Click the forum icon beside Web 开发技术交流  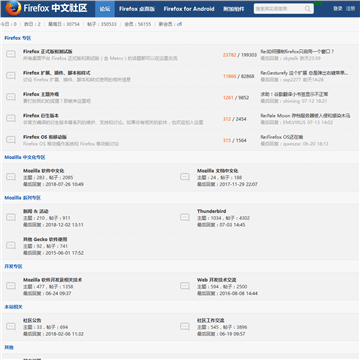[185, 286]
